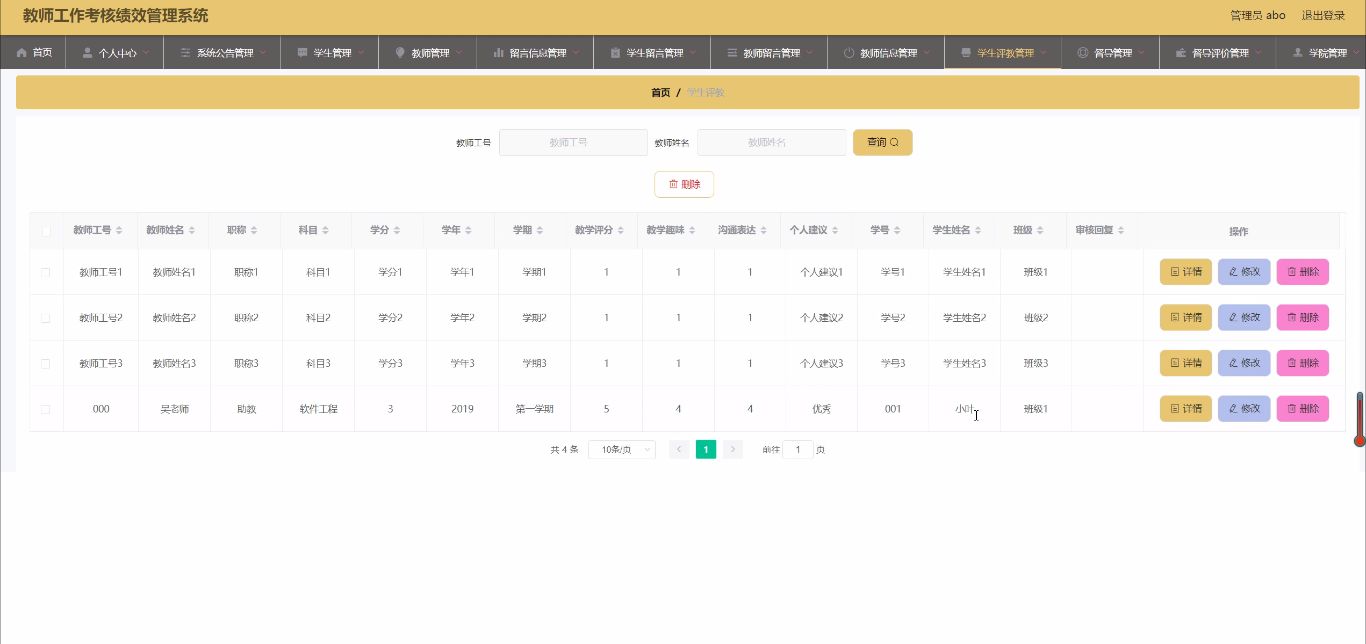Sort by the 个人建议 column sort icon
Viewport: 1366px width, 644px height.
click(837, 231)
